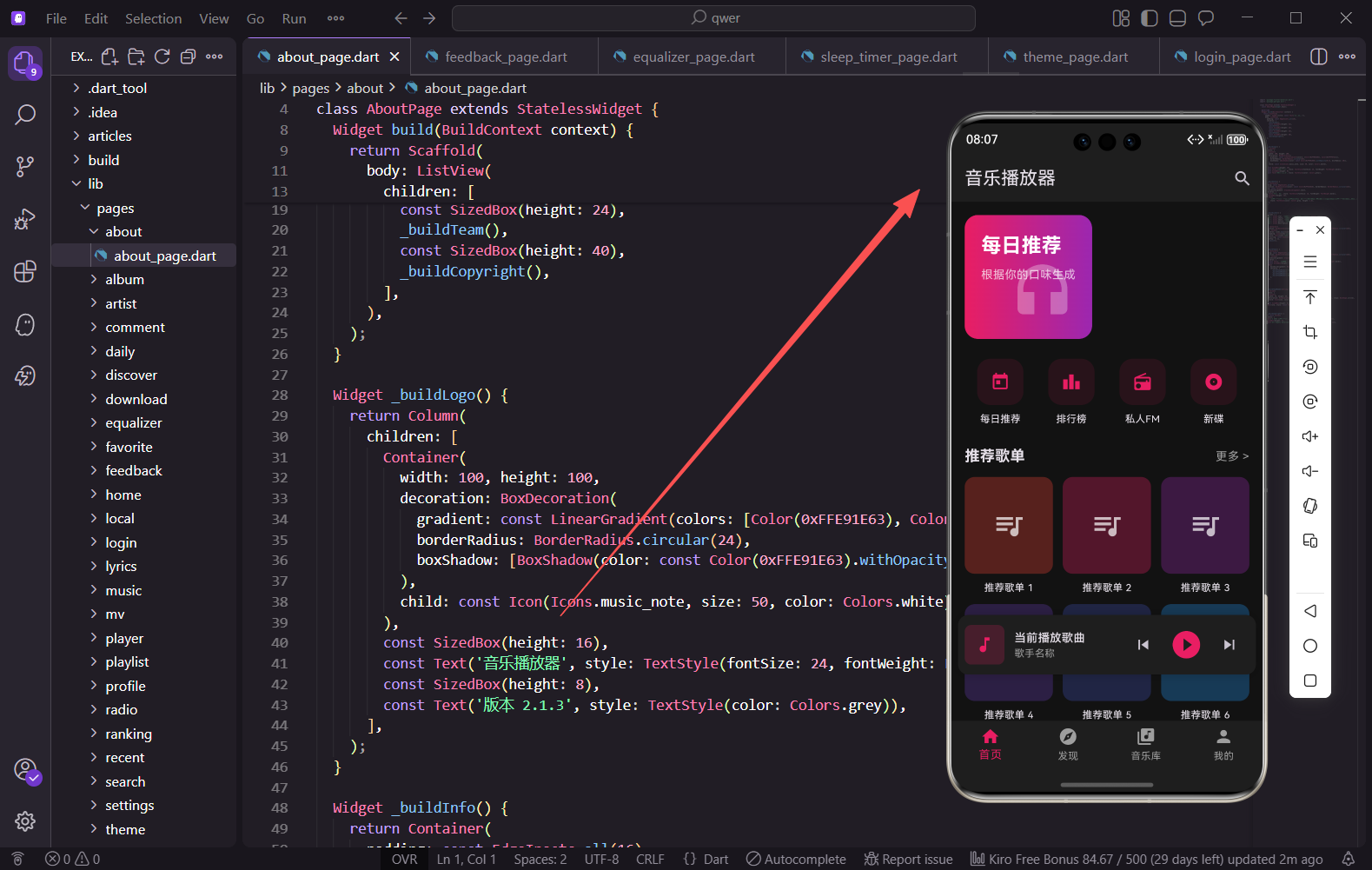Click emulator volume down button

(1310, 471)
